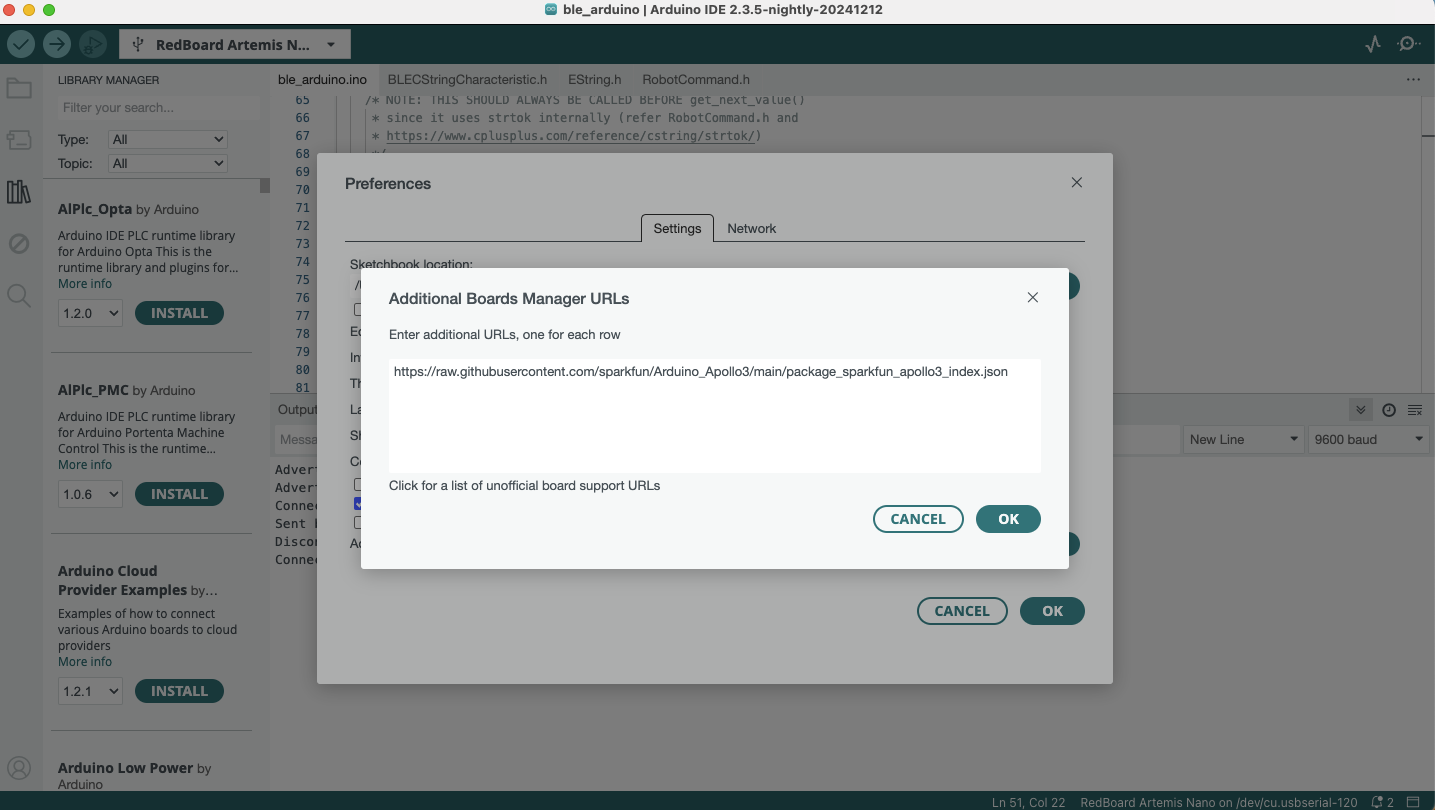Toggle timestamp clock icon in serial monitor
This screenshot has width=1435, height=810.
(x=1389, y=410)
